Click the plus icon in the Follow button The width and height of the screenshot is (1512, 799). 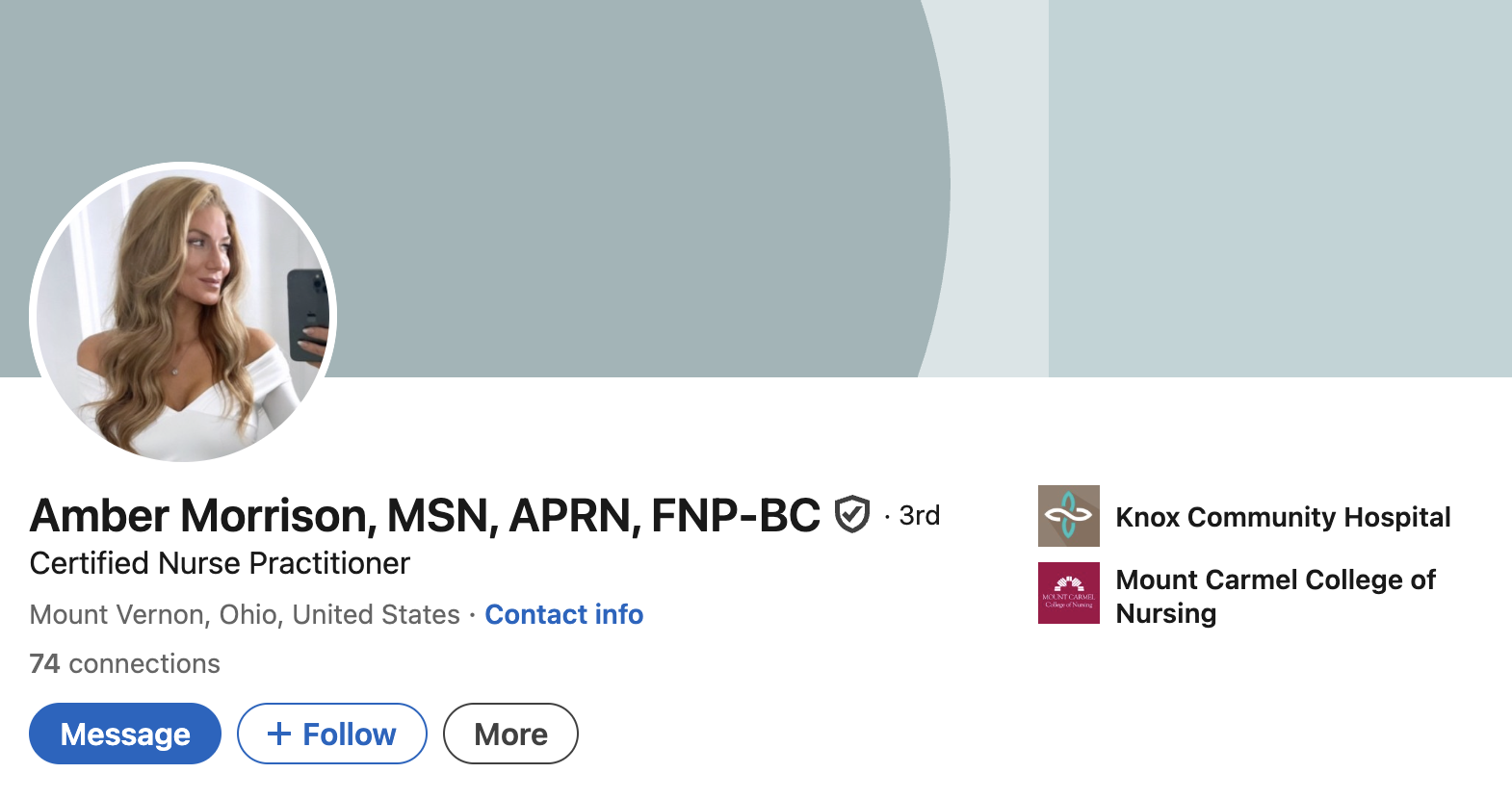tap(279, 735)
